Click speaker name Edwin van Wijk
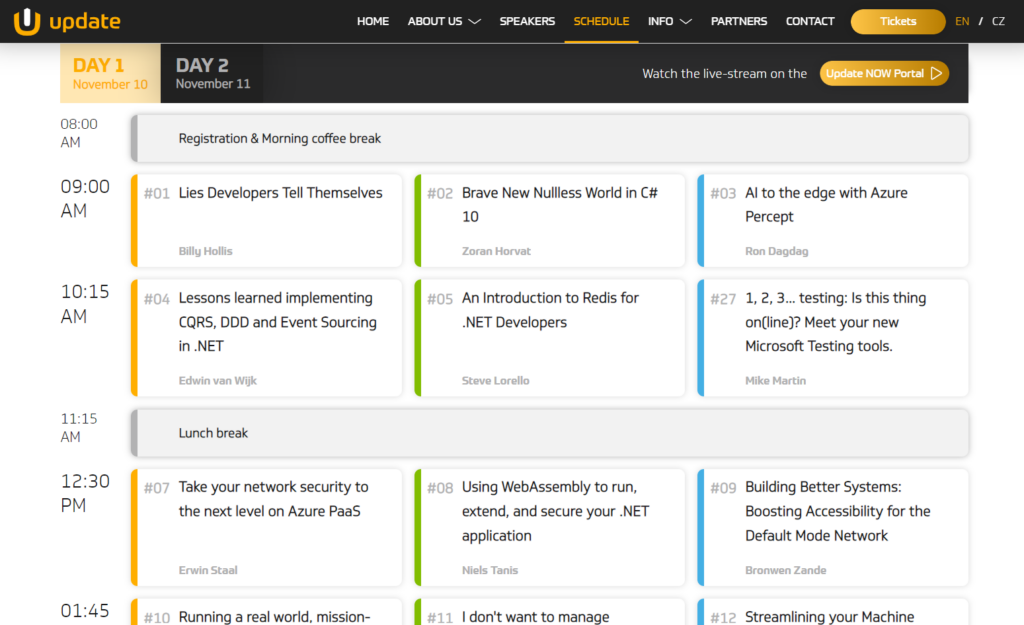This screenshot has width=1024, height=625. point(217,381)
